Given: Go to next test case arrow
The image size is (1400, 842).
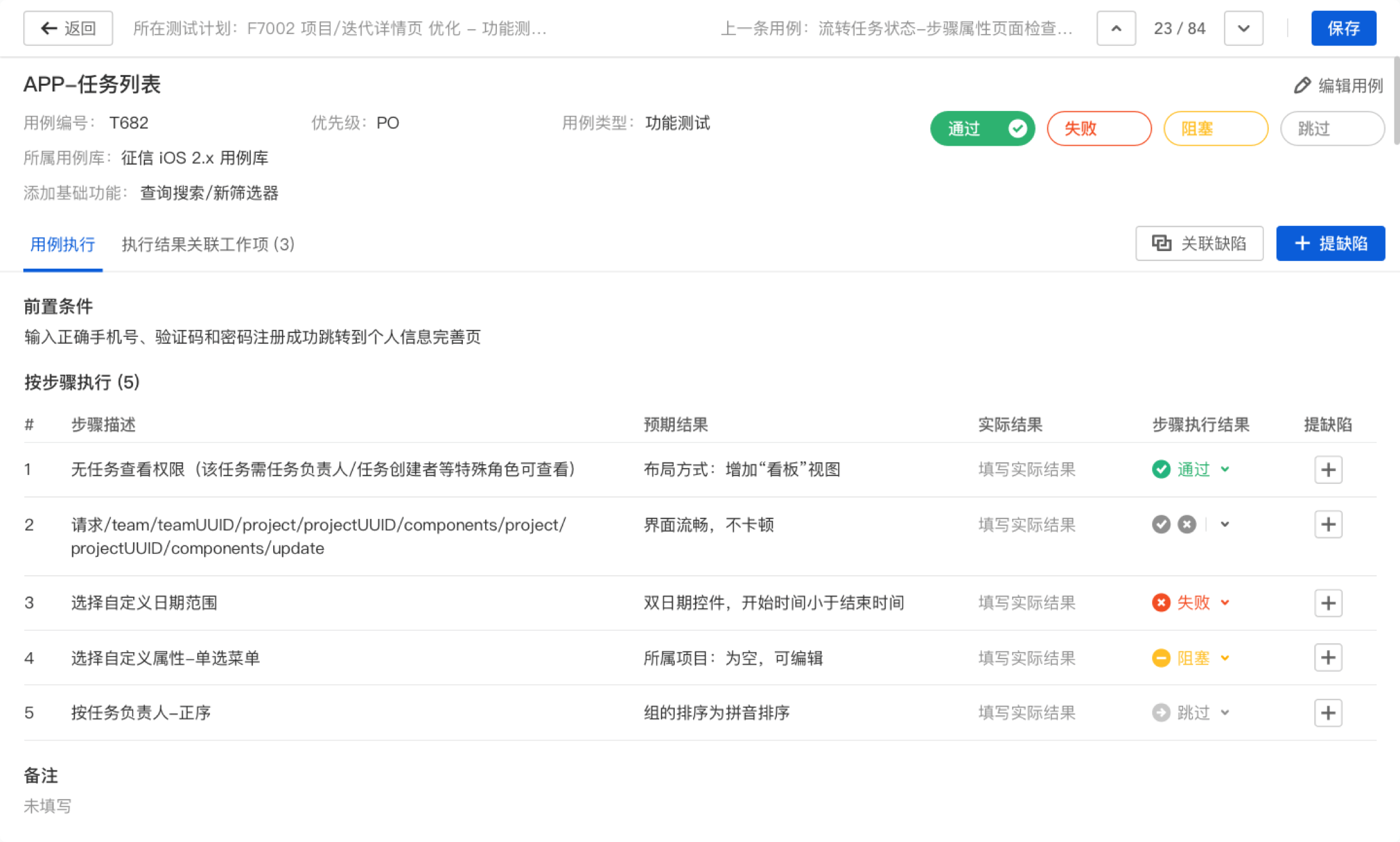Looking at the screenshot, I should click(1243, 28).
